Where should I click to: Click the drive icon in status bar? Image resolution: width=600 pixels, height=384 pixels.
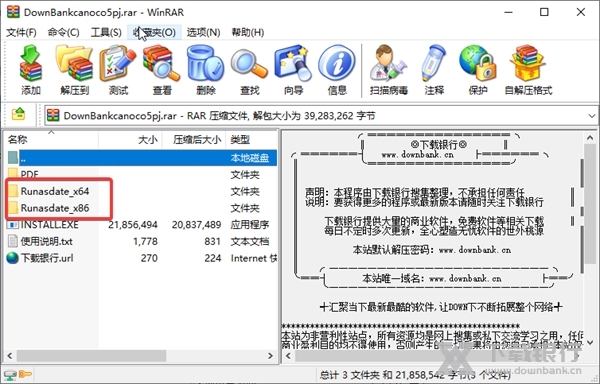(10, 374)
